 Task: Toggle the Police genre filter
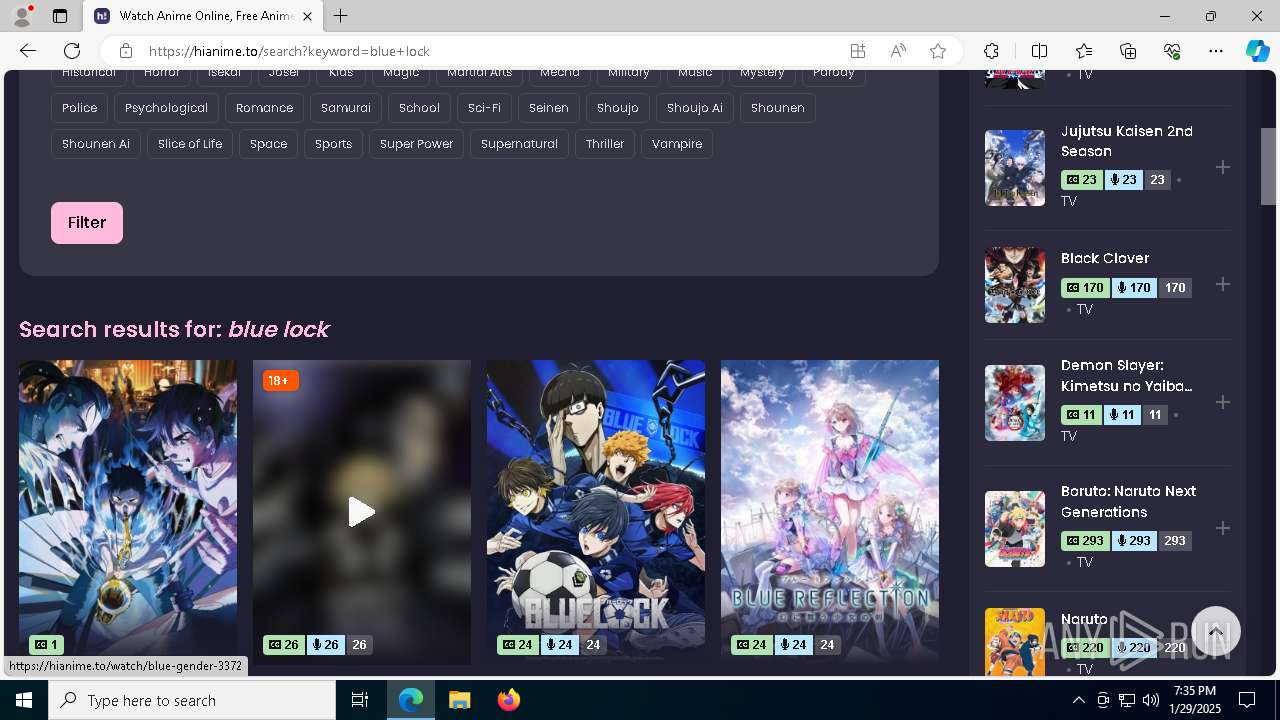pyautogui.click(x=80, y=108)
